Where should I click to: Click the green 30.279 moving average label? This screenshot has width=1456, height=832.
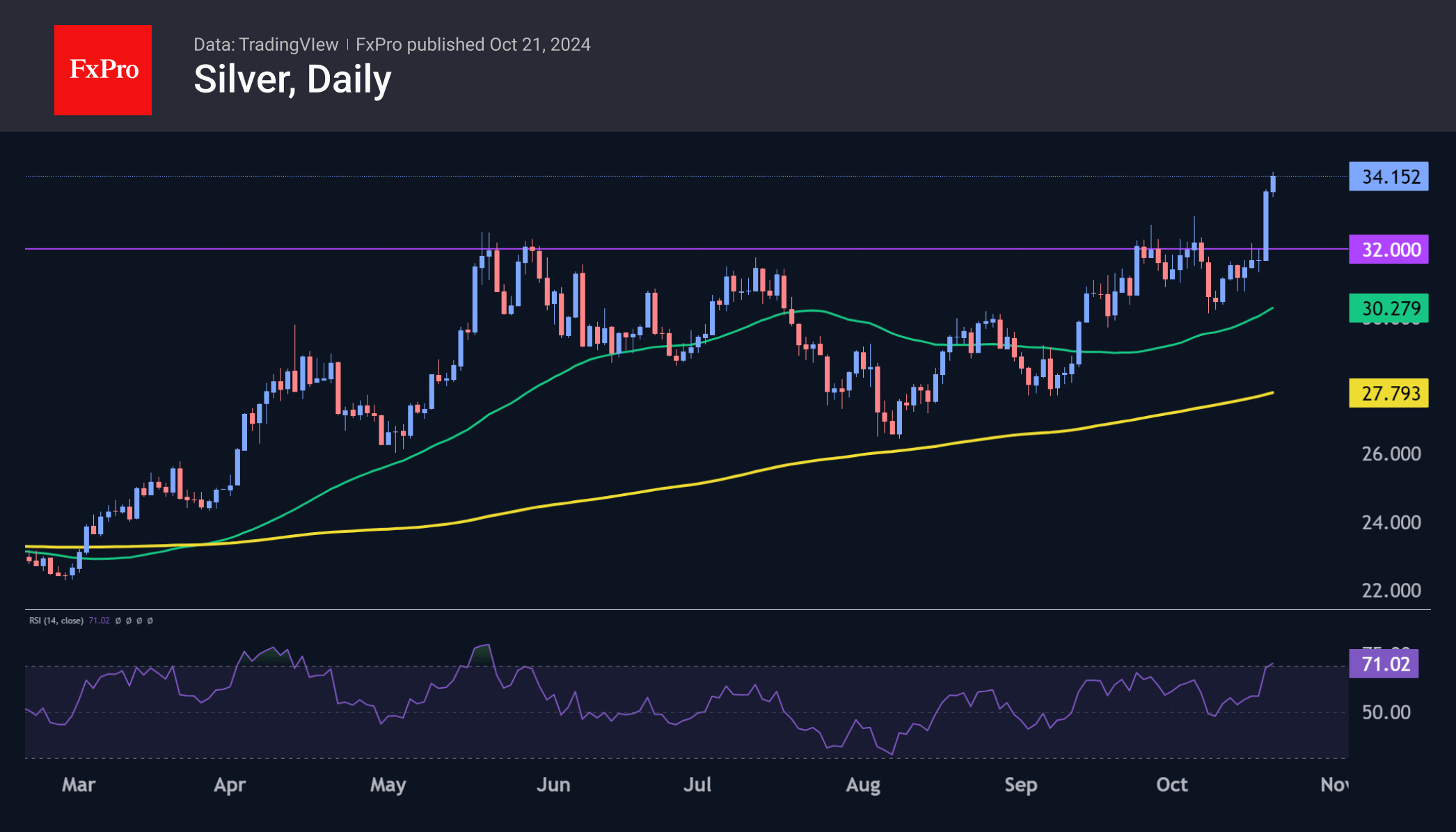pyautogui.click(x=1388, y=307)
